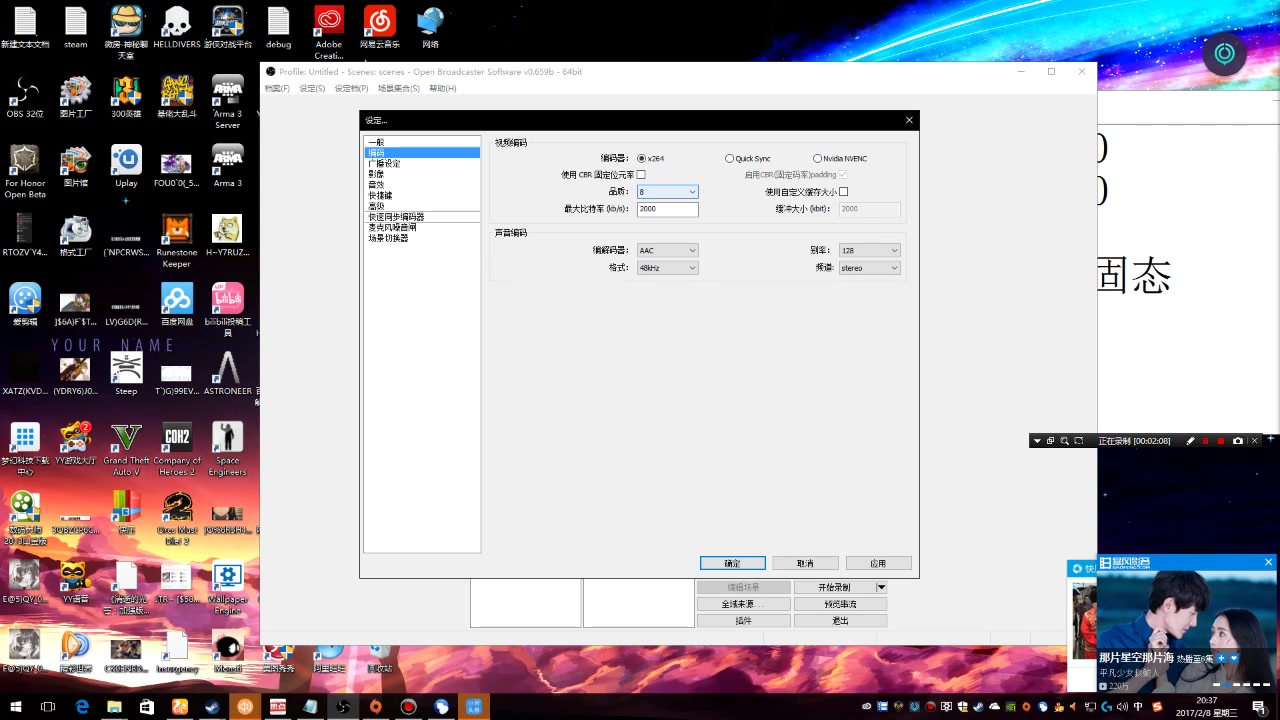Image resolution: width=1280 pixels, height=720 pixels.
Task: Open the ASTRONEER desktop icon
Action: [x=227, y=375]
